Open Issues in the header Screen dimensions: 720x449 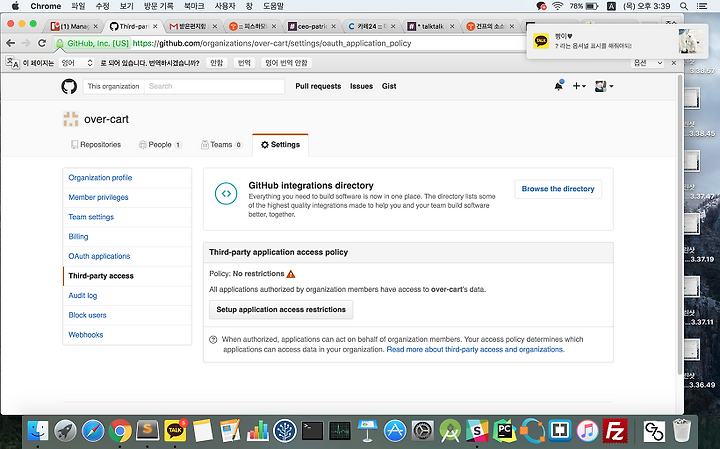361,86
